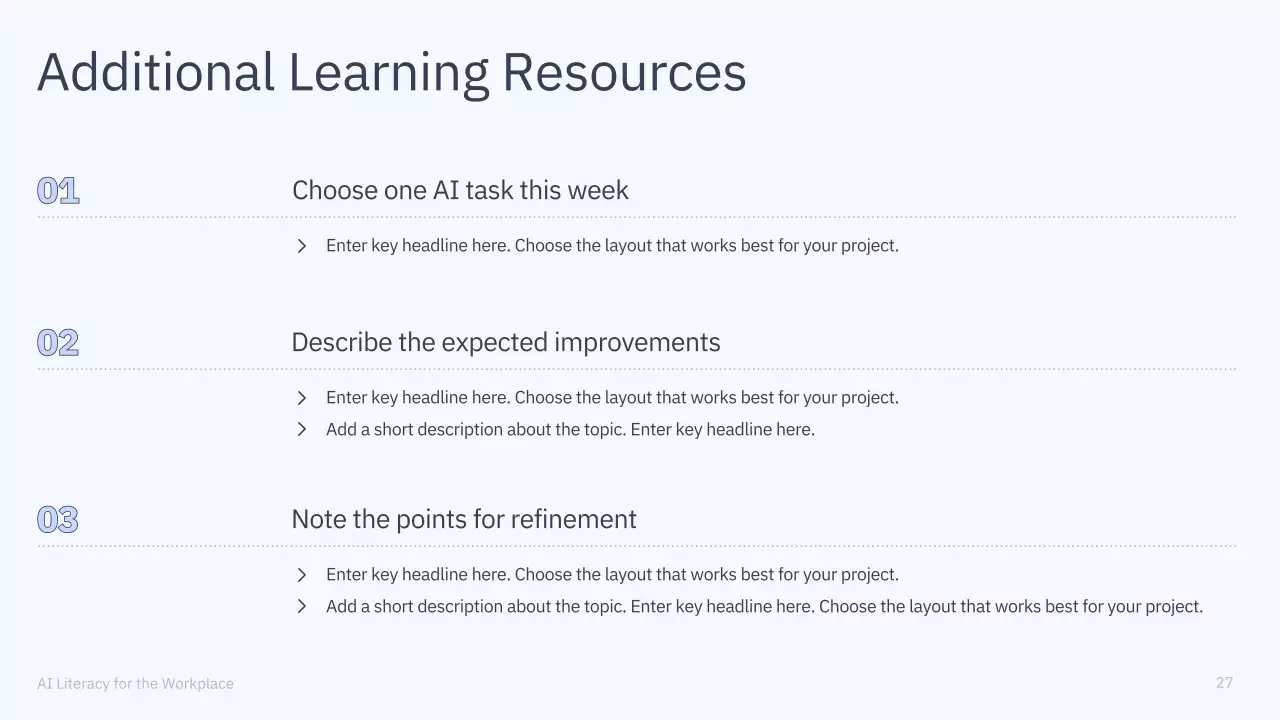The image size is (1280, 720).
Task: Select heading Choose one AI task this week
Action: point(460,190)
